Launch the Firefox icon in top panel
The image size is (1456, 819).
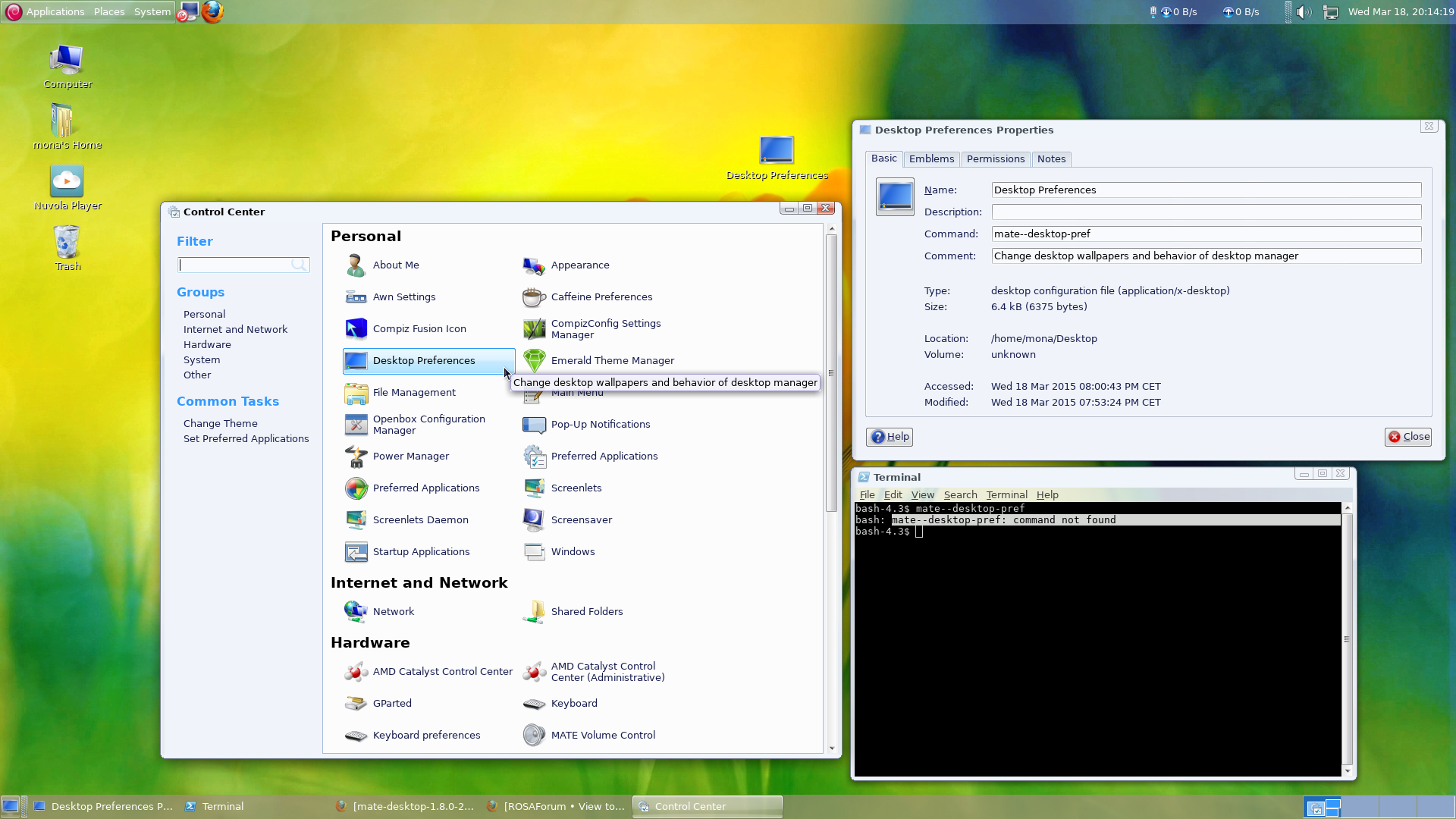pos(212,11)
